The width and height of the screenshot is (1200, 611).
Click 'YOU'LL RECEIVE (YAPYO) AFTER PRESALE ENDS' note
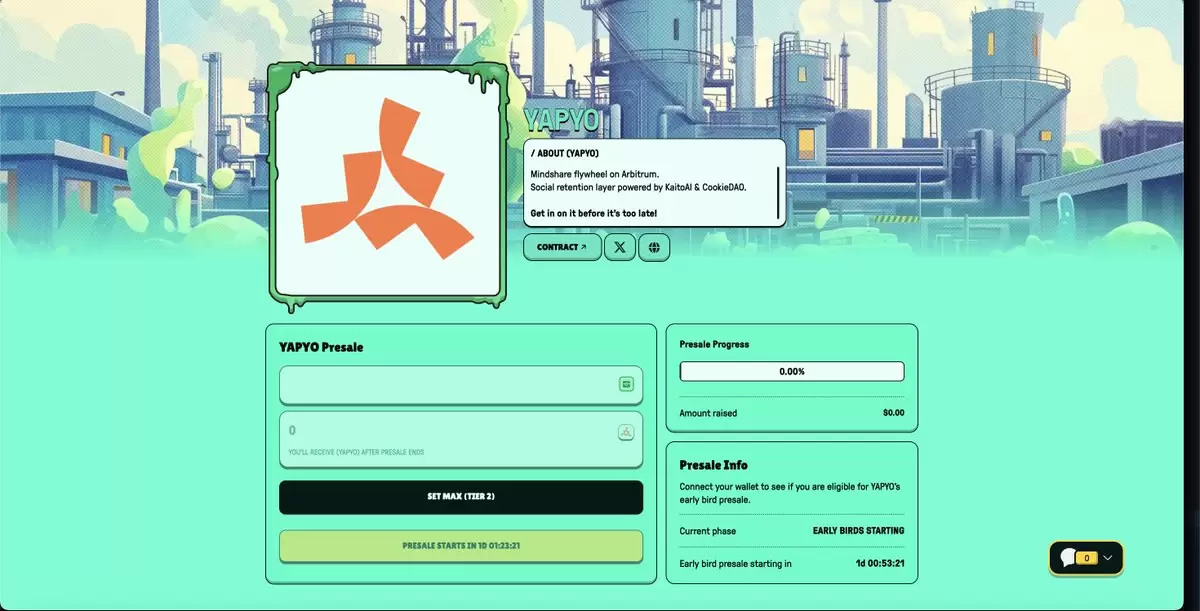coord(356,452)
